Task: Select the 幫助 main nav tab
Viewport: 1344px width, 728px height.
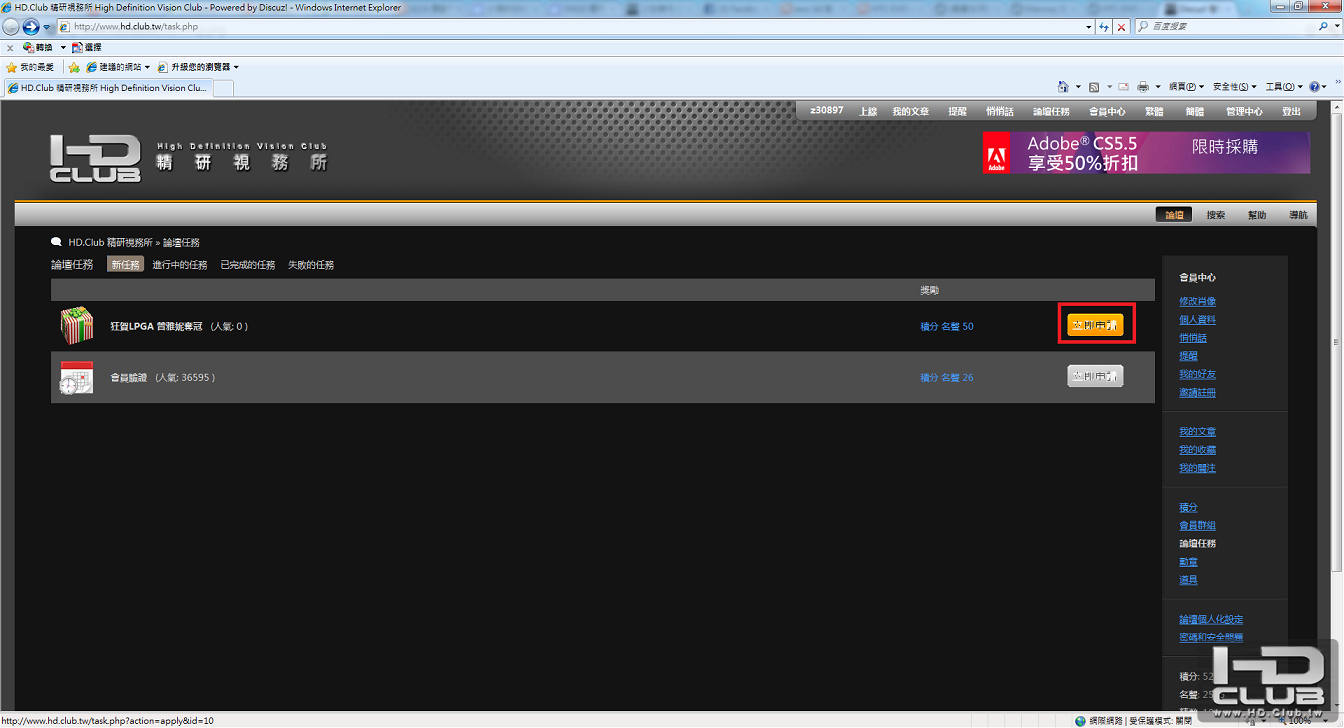Action: tap(1257, 215)
